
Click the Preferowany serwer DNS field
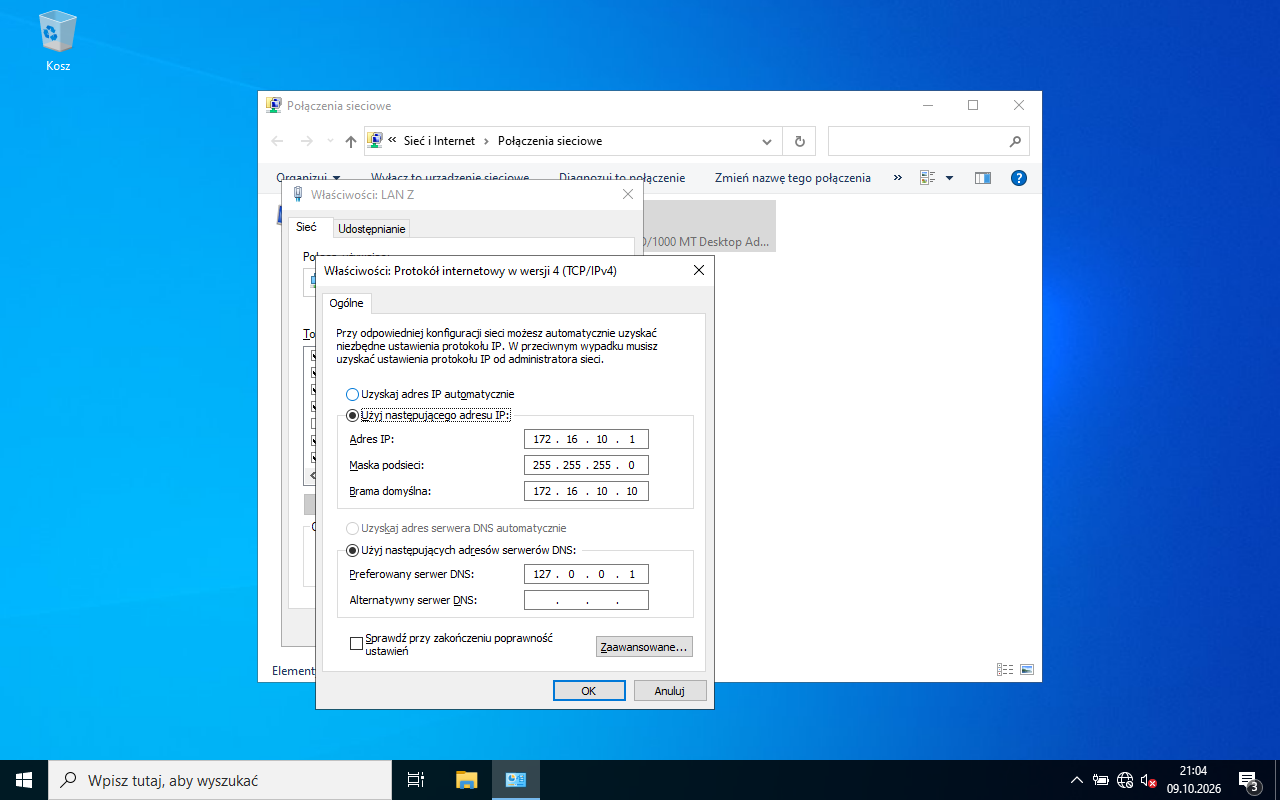point(586,574)
